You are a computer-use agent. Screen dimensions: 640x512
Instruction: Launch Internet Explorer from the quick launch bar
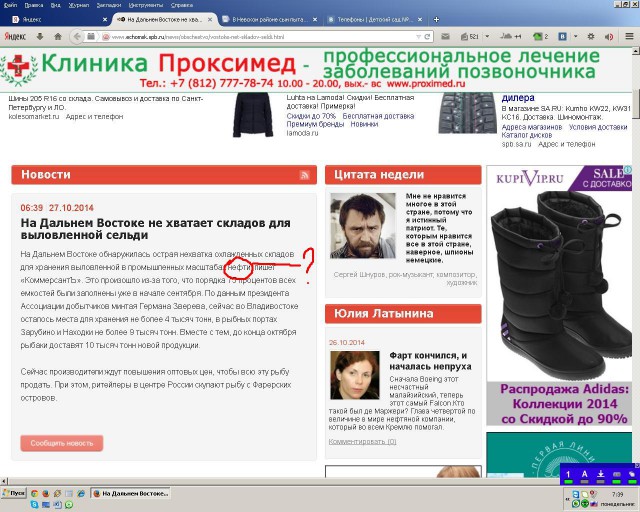tap(81, 494)
